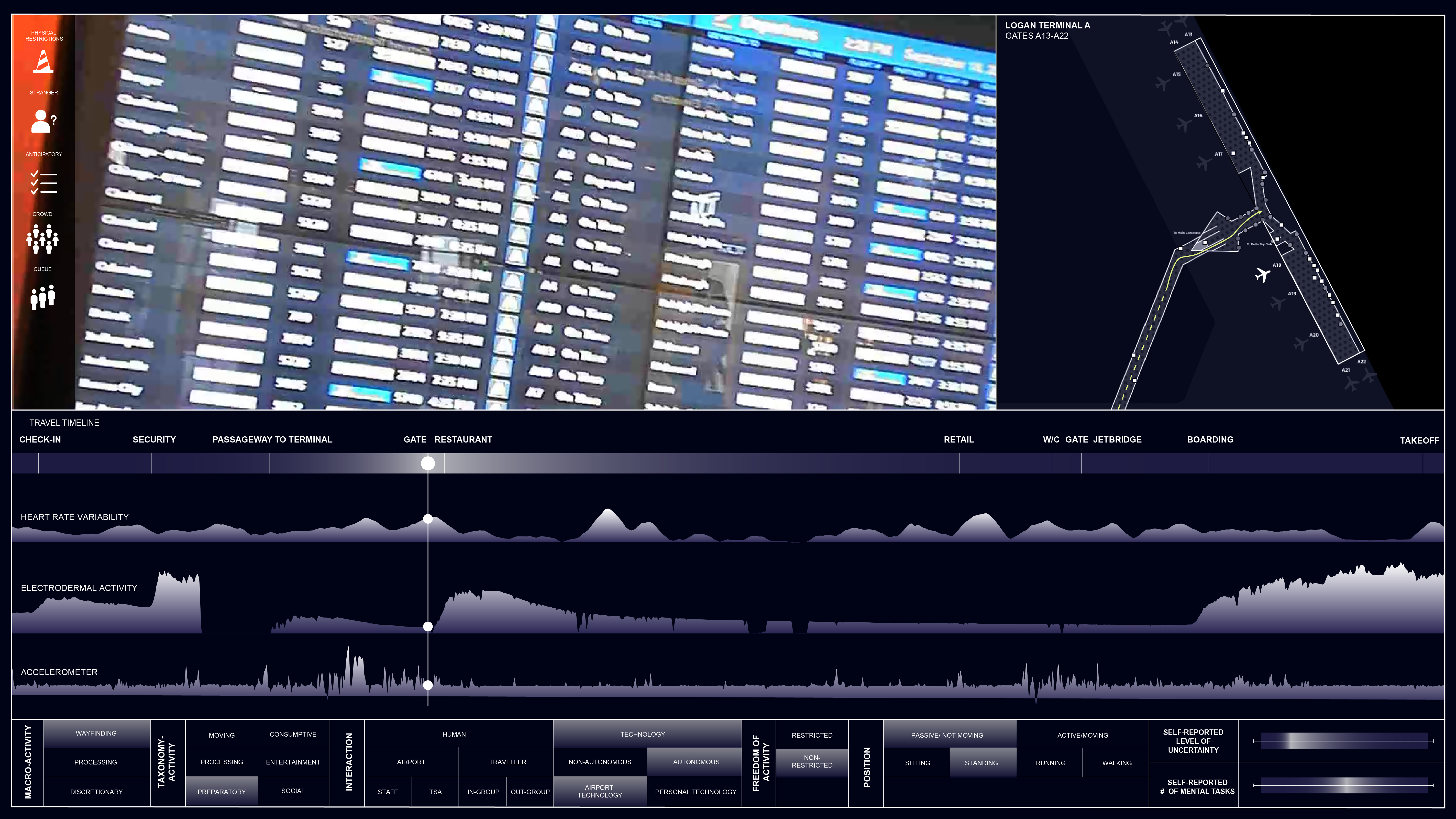Select RESTAURANT timeline stage
1456x819 pixels.
tap(464, 439)
